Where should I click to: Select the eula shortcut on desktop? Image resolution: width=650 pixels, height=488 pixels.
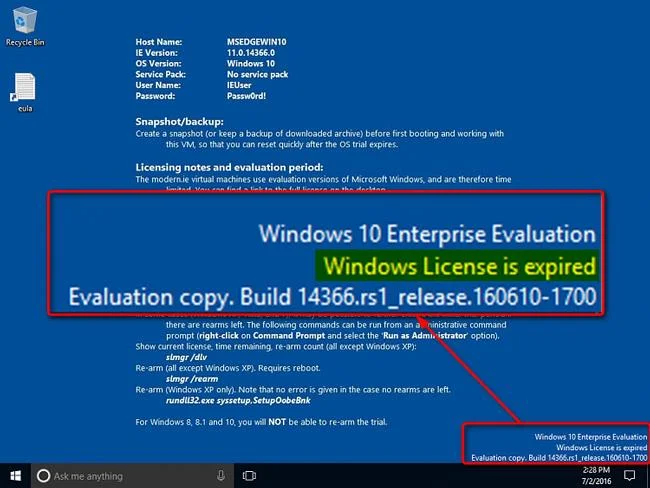point(25,92)
